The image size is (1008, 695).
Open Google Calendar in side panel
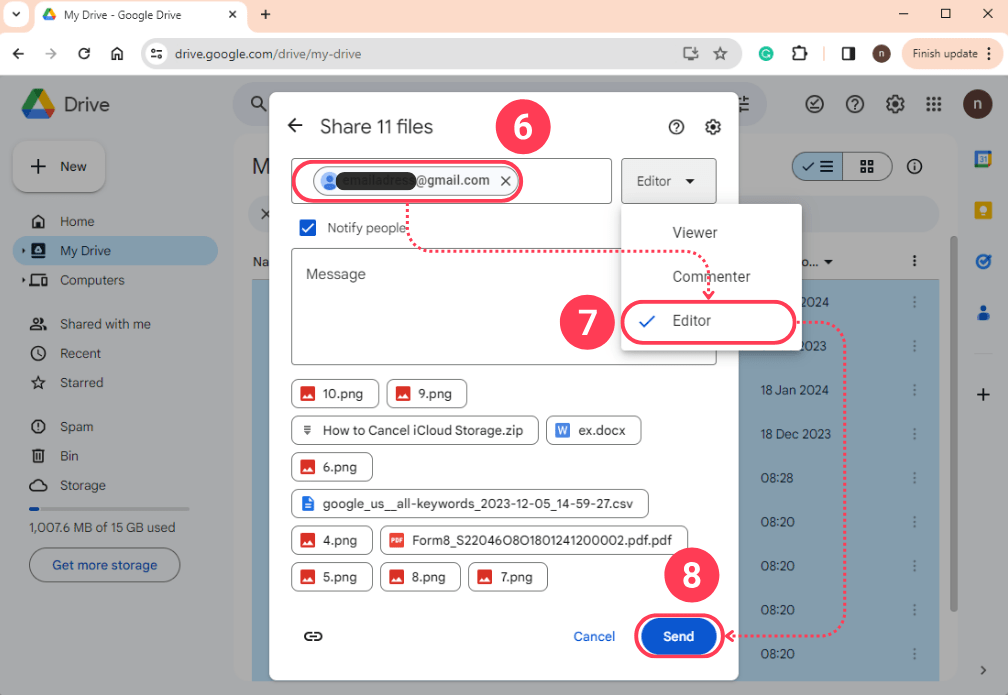983,160
